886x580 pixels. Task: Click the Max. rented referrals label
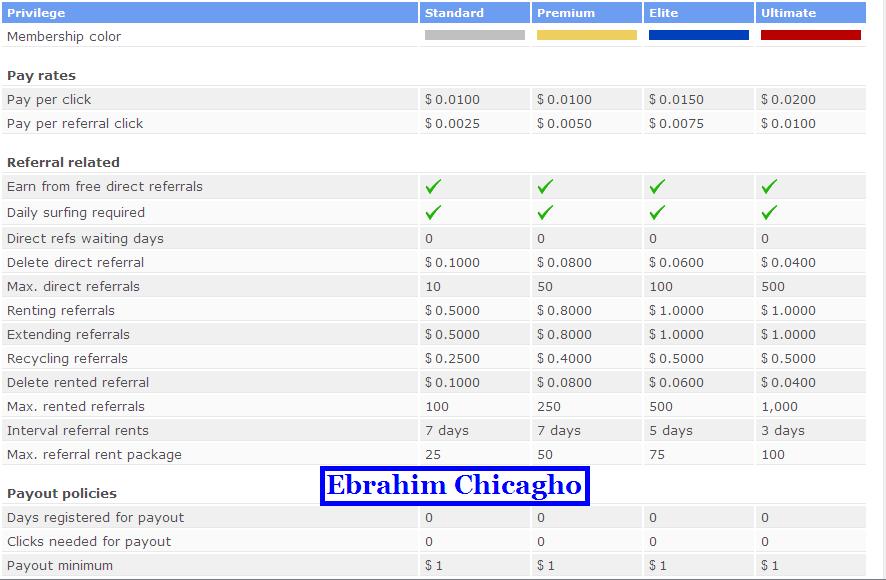(76, 406)
